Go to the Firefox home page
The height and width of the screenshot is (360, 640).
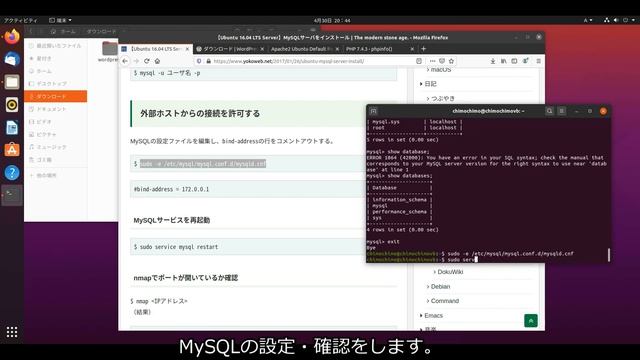click(157, 61)
